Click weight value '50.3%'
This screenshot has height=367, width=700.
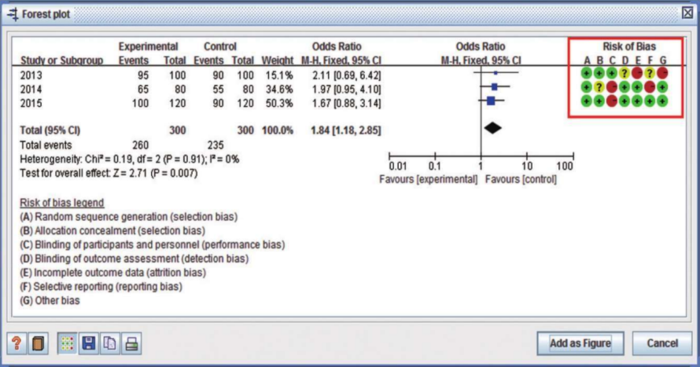[279, 103]
